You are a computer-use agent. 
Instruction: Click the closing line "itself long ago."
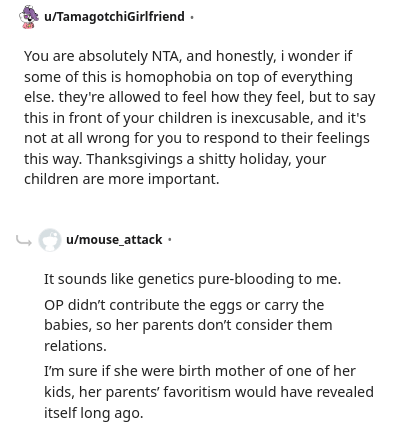pos(94,413)
